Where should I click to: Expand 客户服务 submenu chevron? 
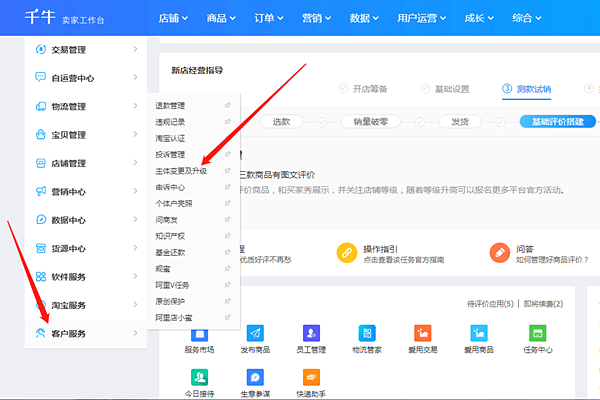[135, 333]
